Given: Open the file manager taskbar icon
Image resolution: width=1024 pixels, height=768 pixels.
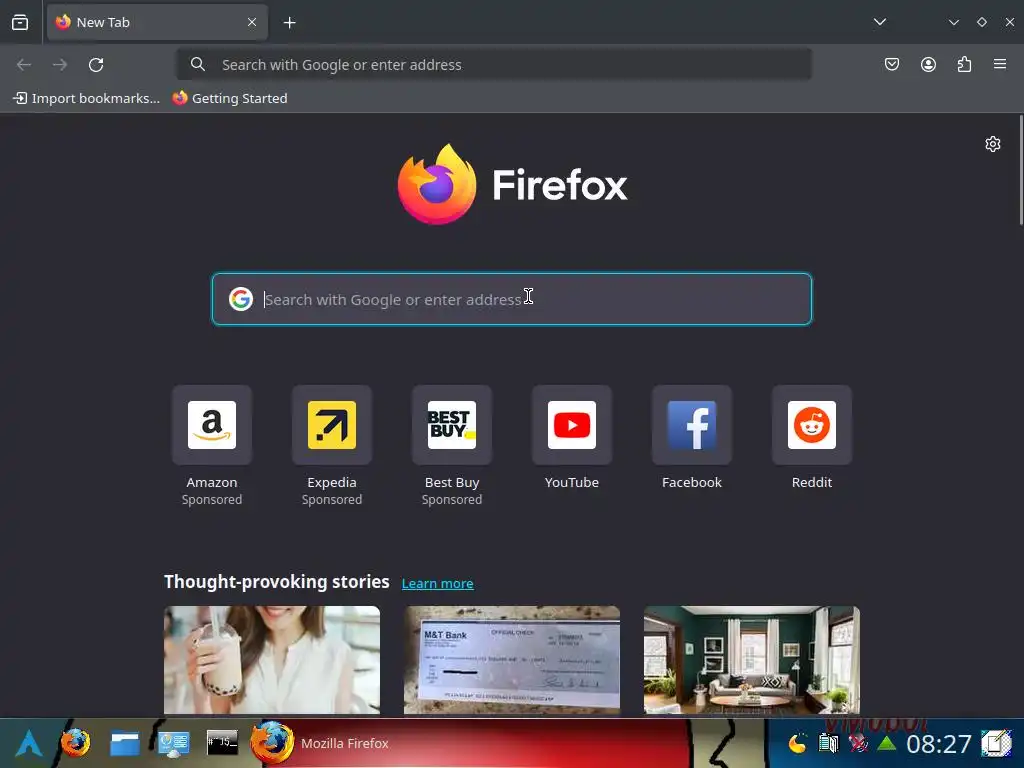Looking at the screenshot, I should click(125, 743).
